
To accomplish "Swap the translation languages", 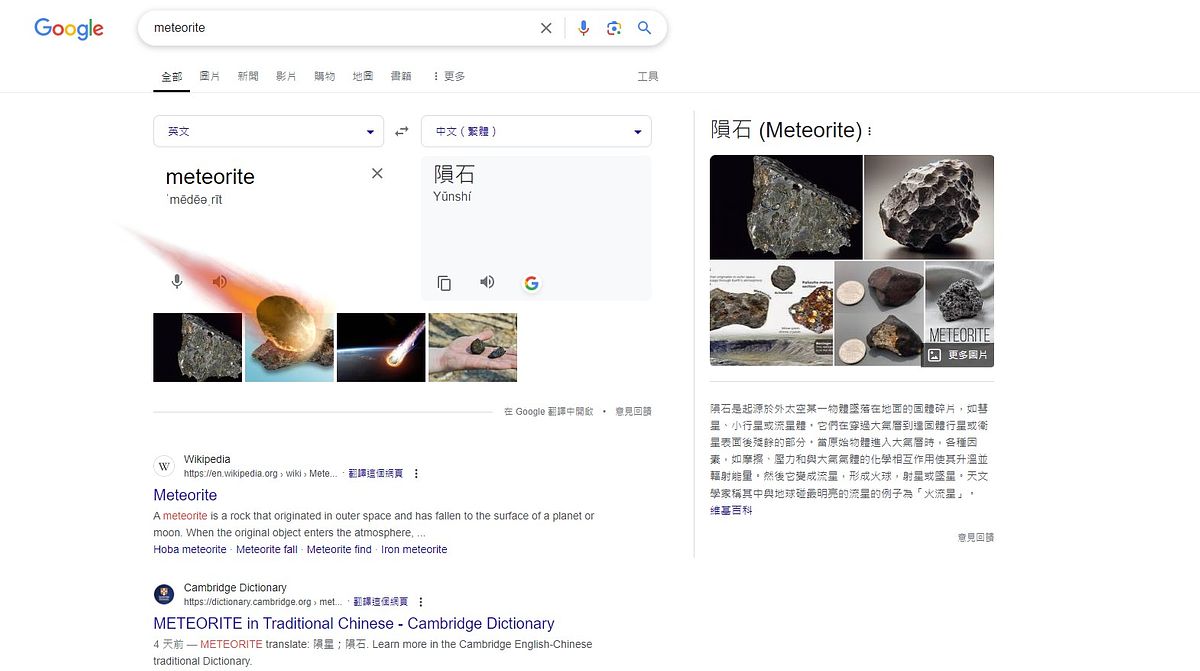I will point(402,131).
